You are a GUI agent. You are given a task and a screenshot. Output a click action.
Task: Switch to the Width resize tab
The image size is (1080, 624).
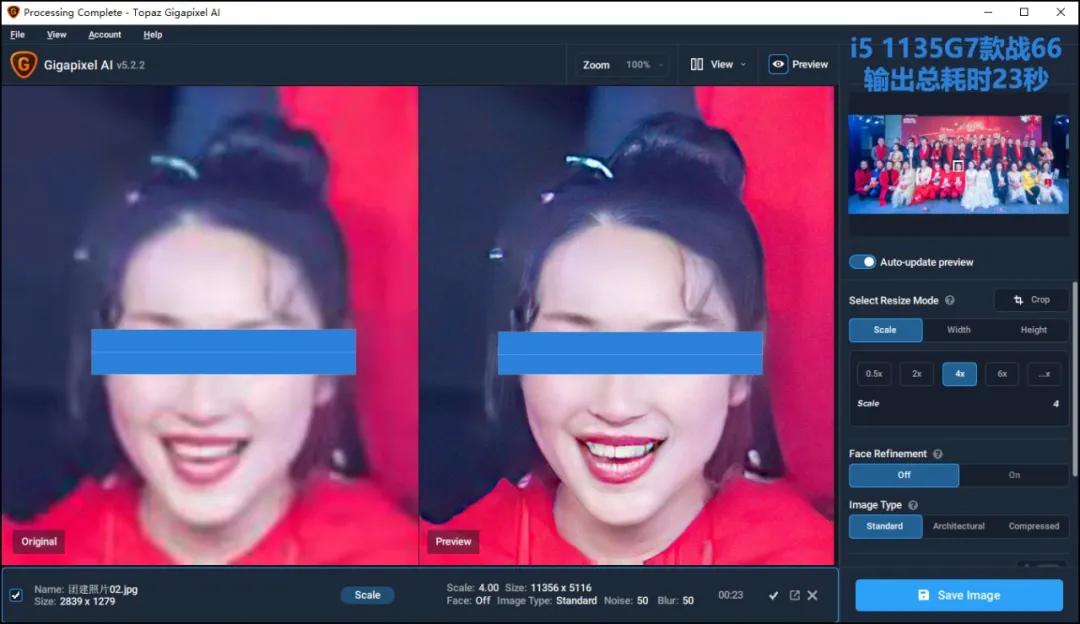point(959,330)
